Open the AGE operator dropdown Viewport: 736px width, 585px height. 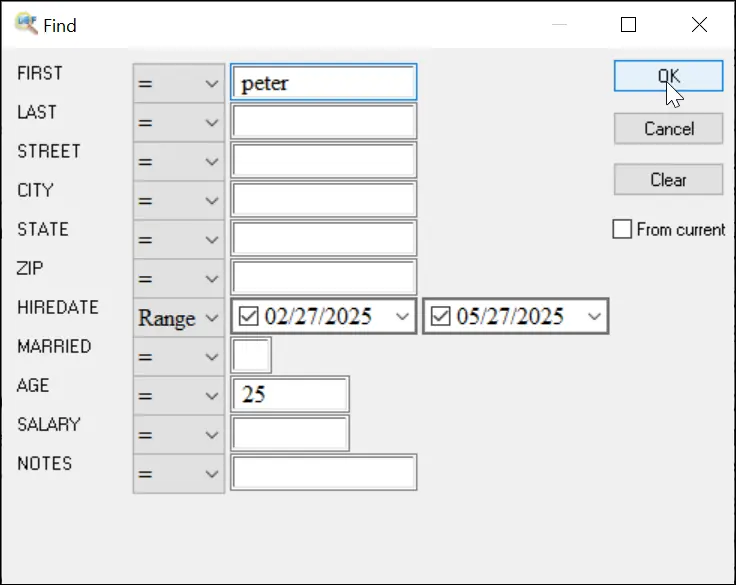179,395
